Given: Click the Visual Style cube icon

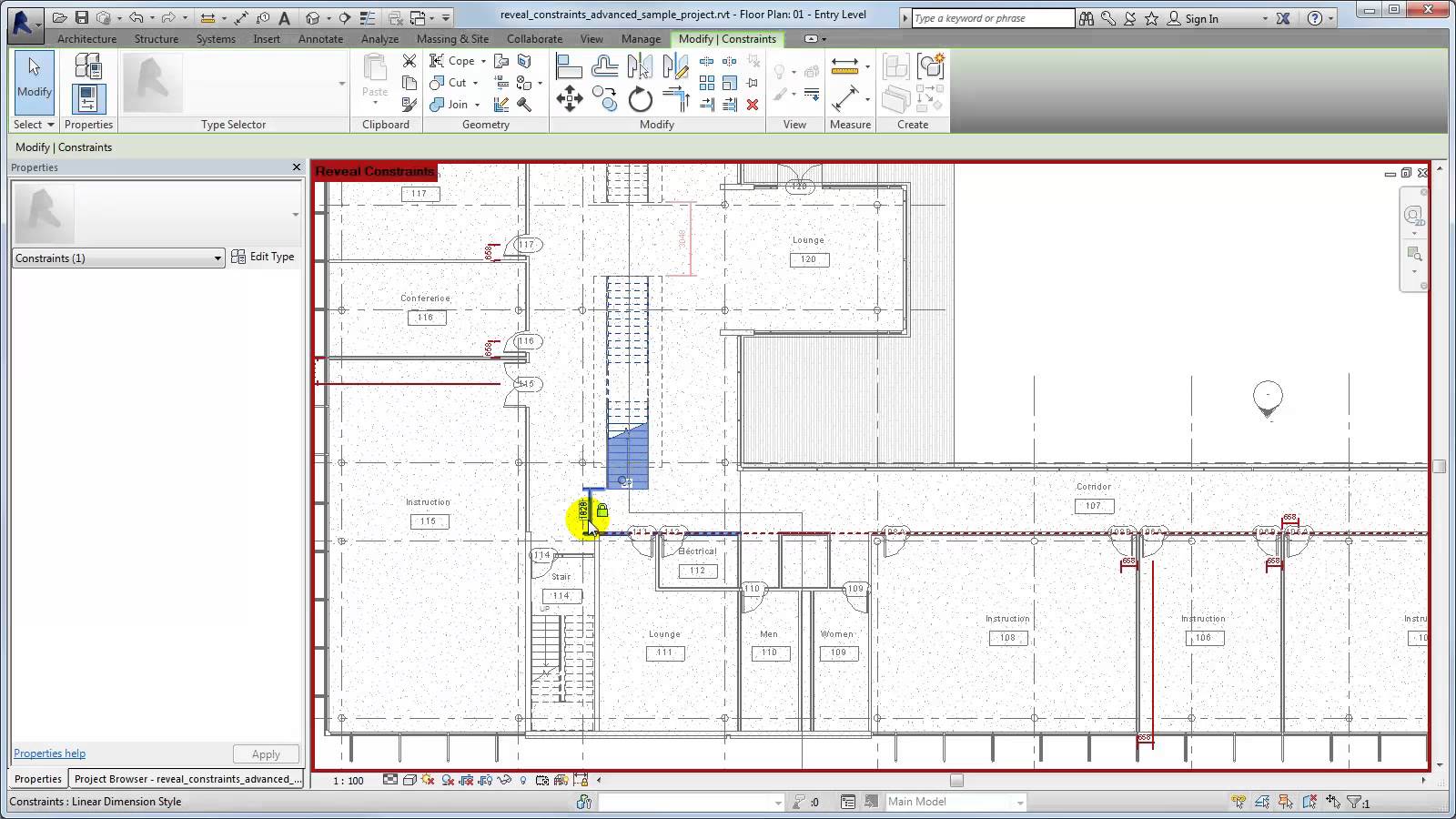Looking at the screenshot, I should click(409, 780).
